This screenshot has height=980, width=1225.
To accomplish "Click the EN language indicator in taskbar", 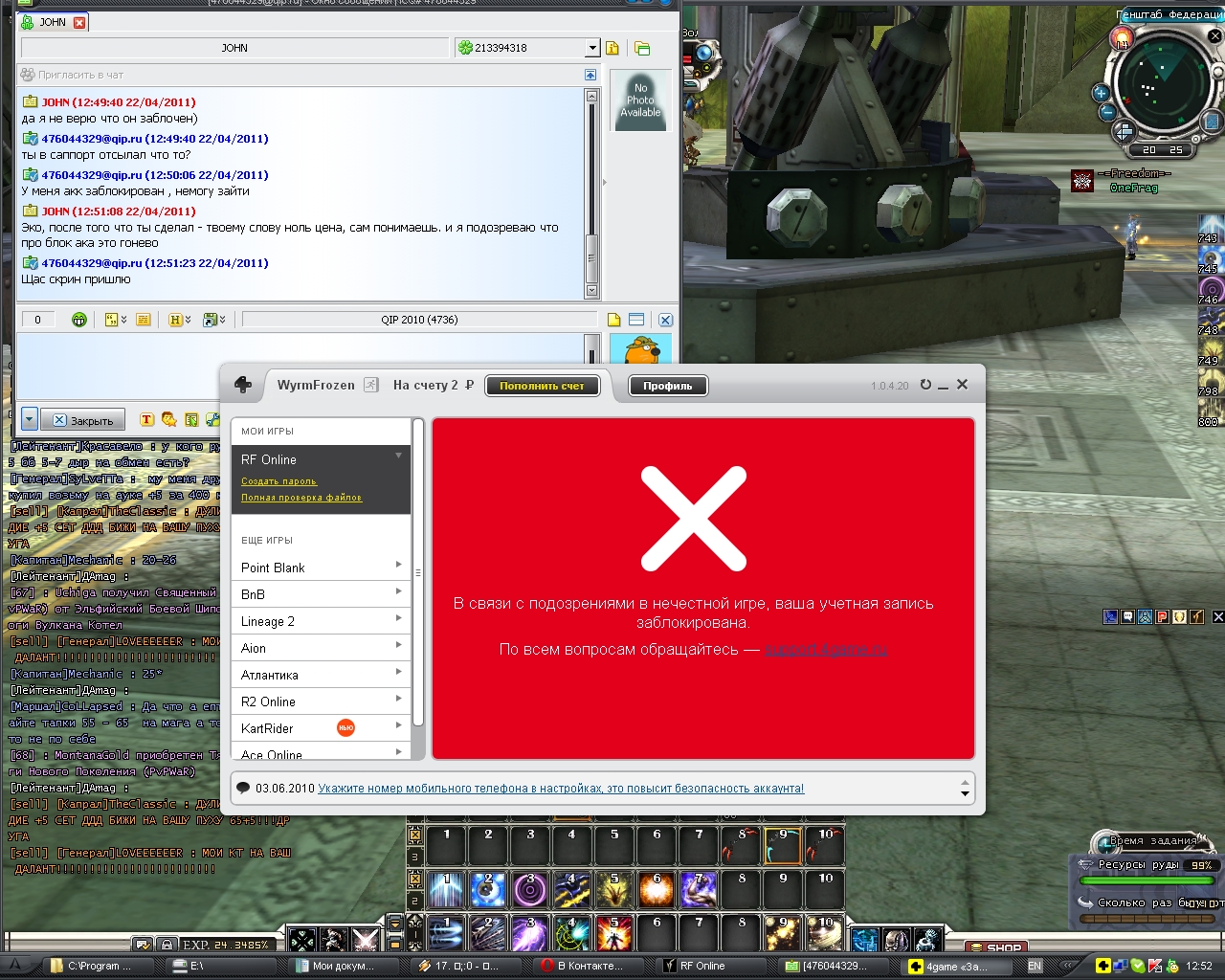I will pos(1035,966).
